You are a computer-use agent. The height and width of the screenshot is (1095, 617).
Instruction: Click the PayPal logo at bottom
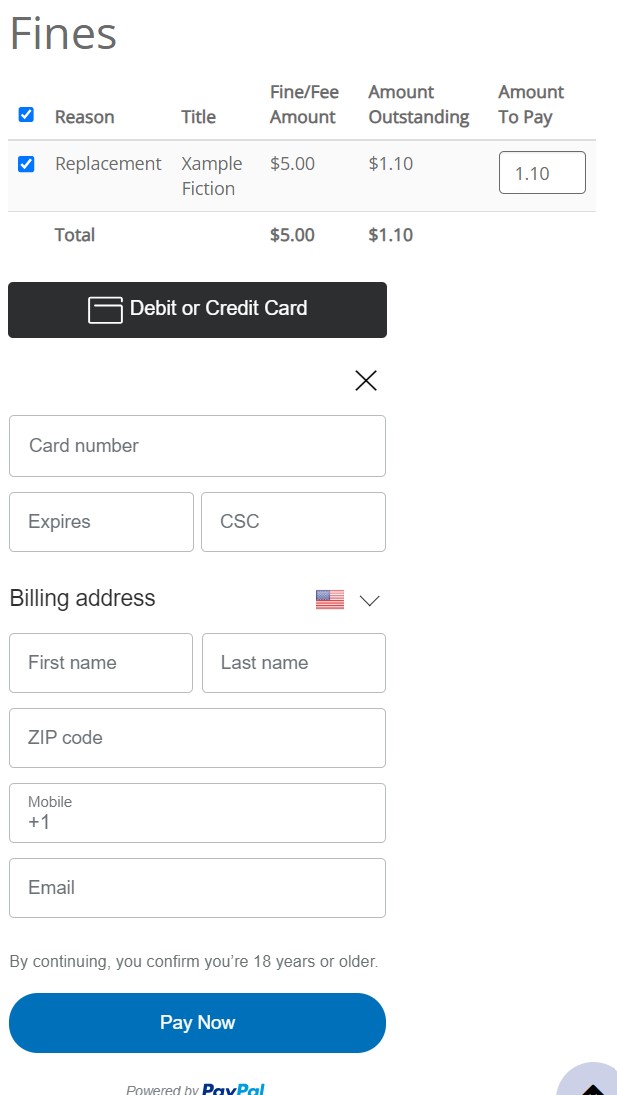(x=233, y=1089)
